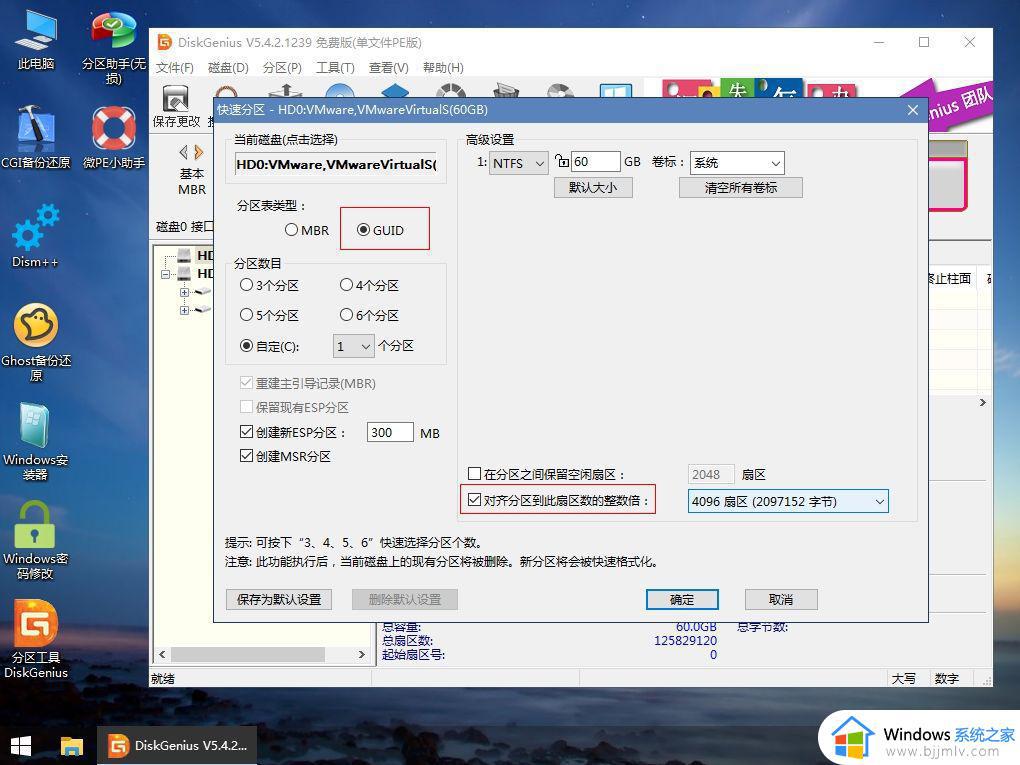The width and height of the screenshot is (1020, 765).
Task: Click DiskGenius V5.4.2 taskbar button
Action: [177, 745]
